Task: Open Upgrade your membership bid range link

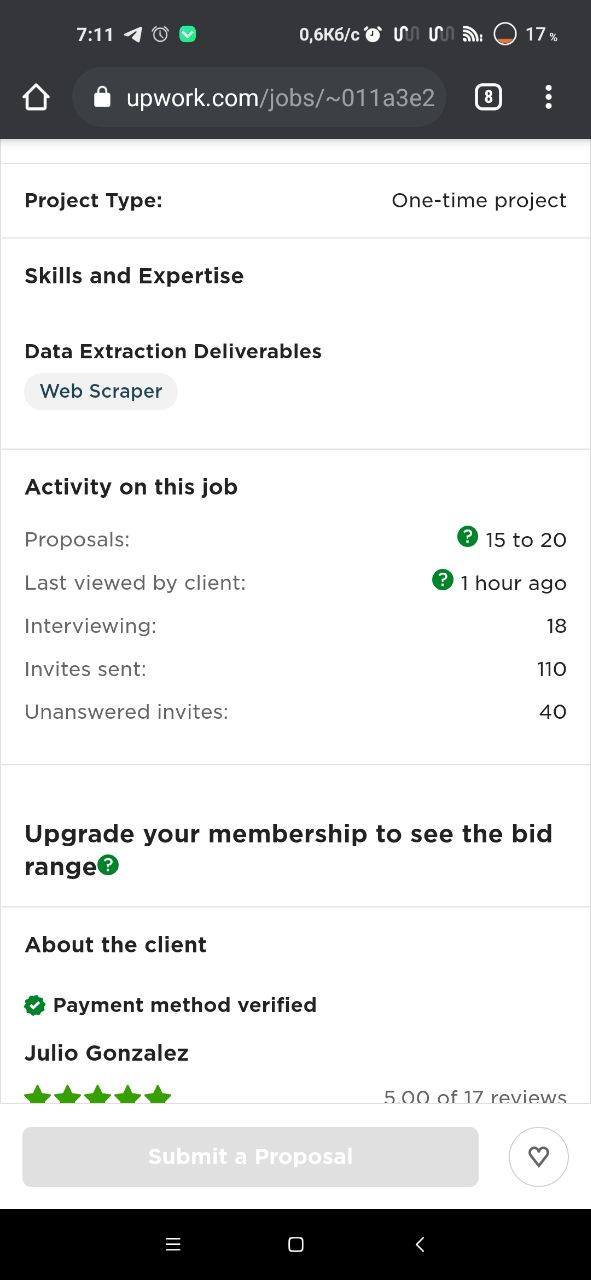Action: coord(288,849)
